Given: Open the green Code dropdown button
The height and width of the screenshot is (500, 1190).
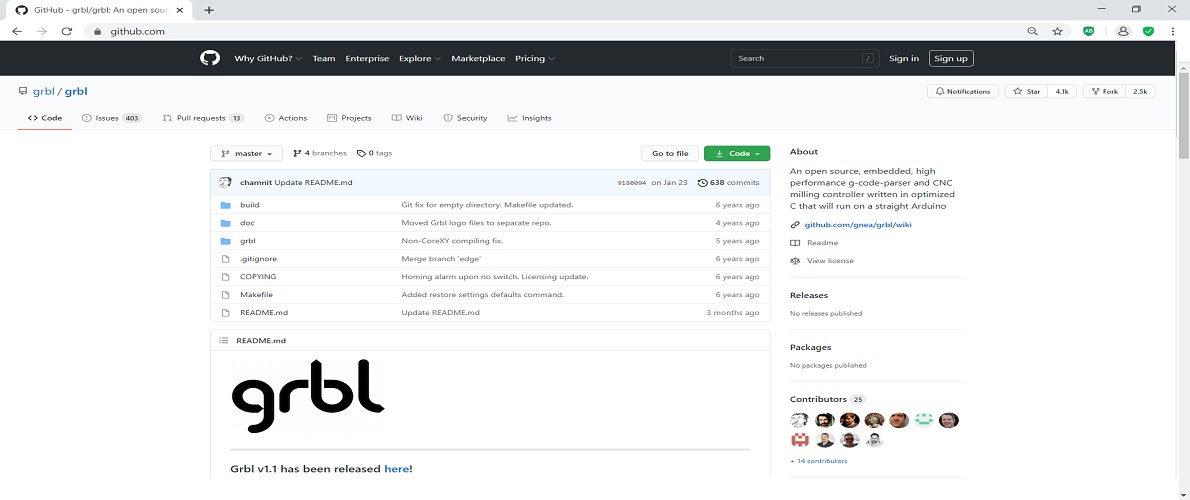Looking at the screenshot, I should (737, 153).
